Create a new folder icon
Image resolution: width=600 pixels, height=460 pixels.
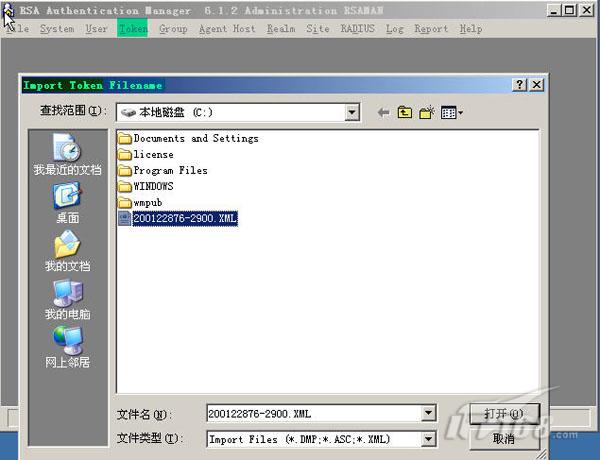(427, 113)
